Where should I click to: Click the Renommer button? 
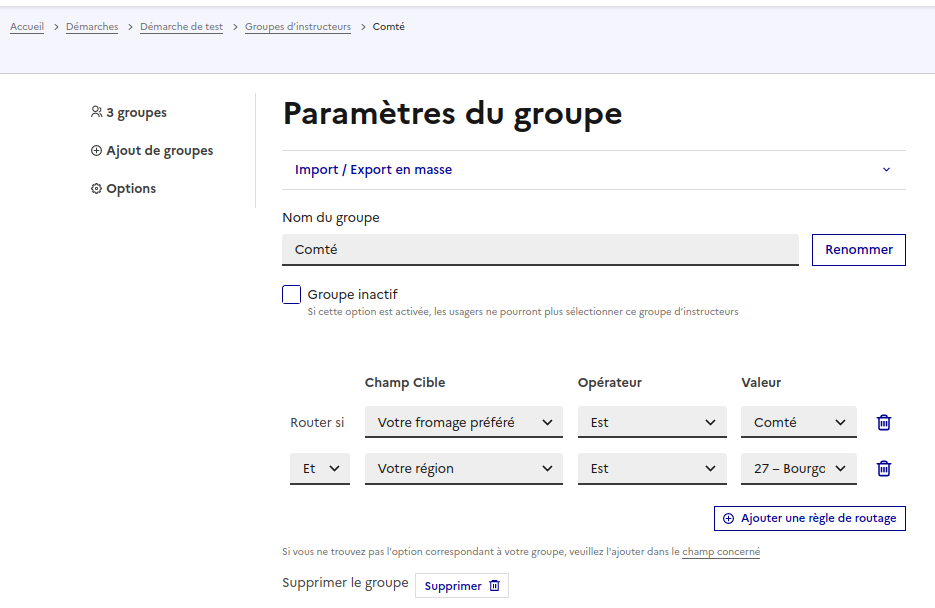tap(858, 250)
